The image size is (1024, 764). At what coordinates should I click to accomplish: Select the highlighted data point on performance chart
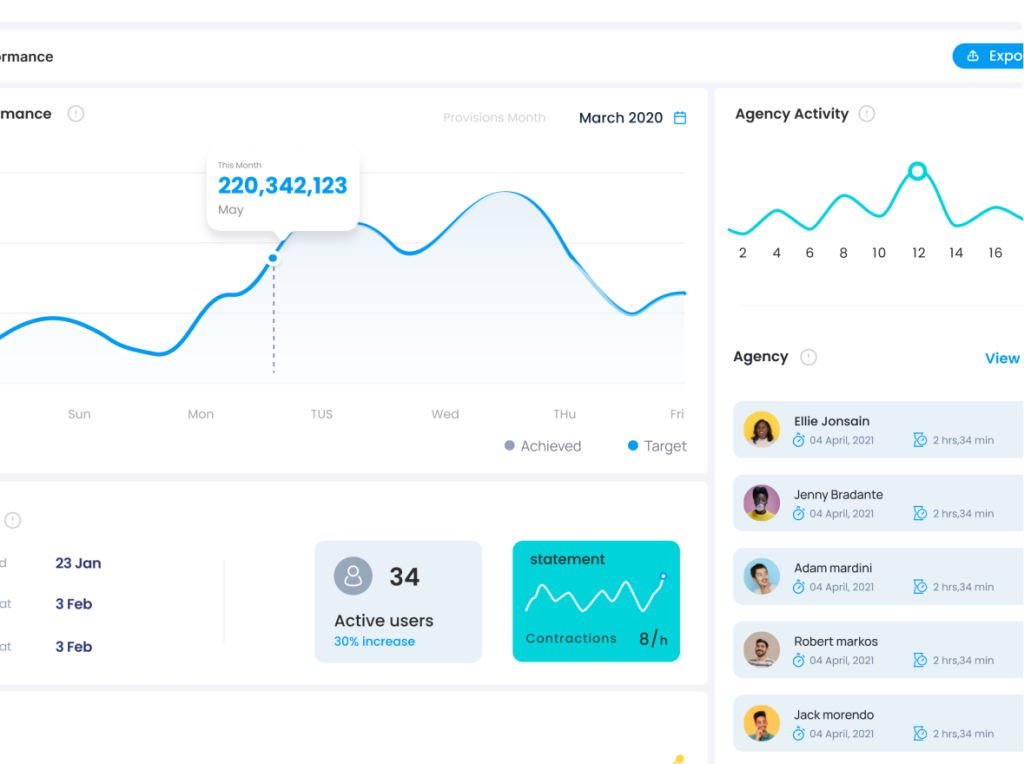point(273,258)
